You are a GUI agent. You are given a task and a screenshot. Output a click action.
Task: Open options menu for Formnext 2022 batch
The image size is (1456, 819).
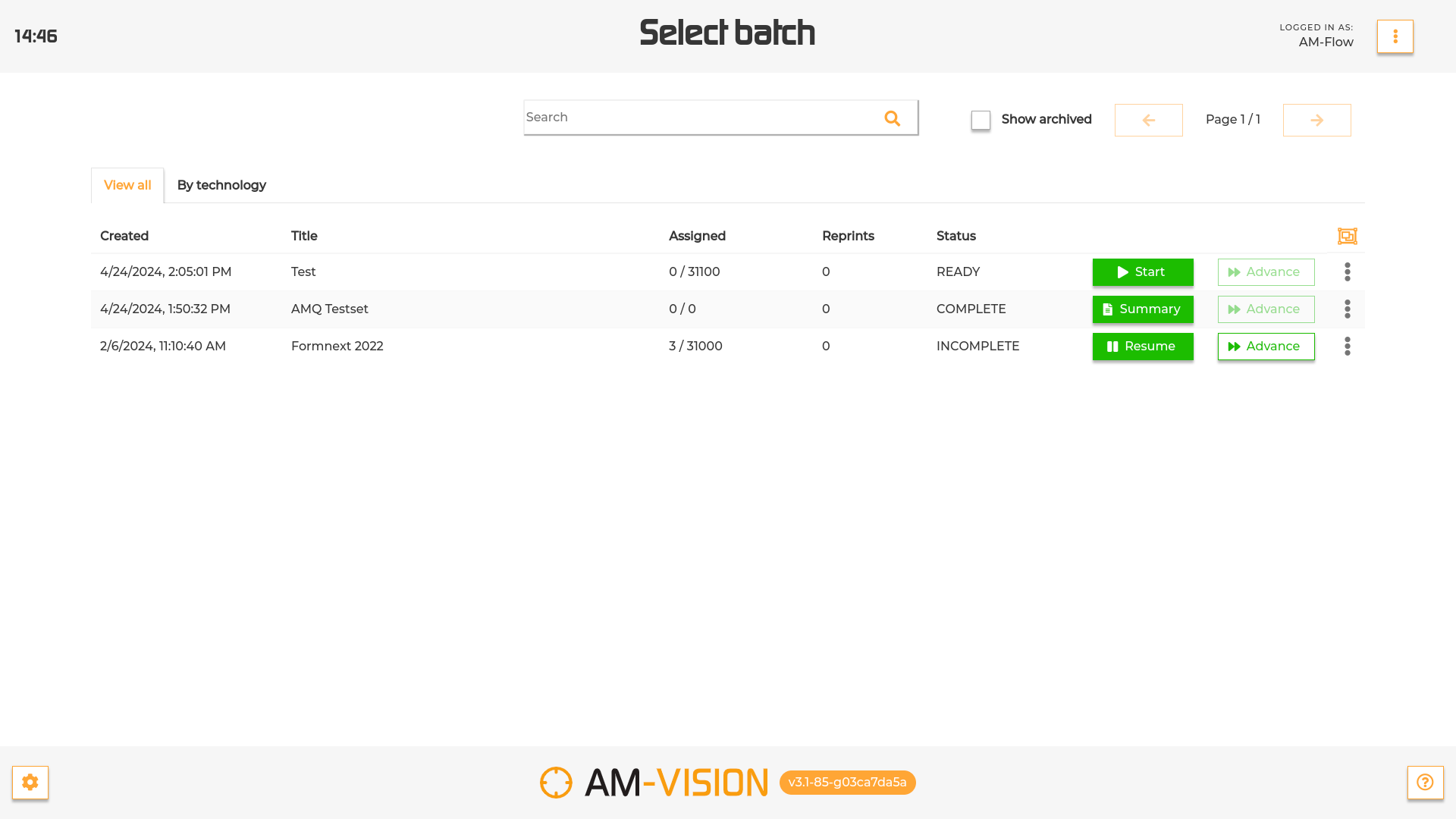[1347, 346]
